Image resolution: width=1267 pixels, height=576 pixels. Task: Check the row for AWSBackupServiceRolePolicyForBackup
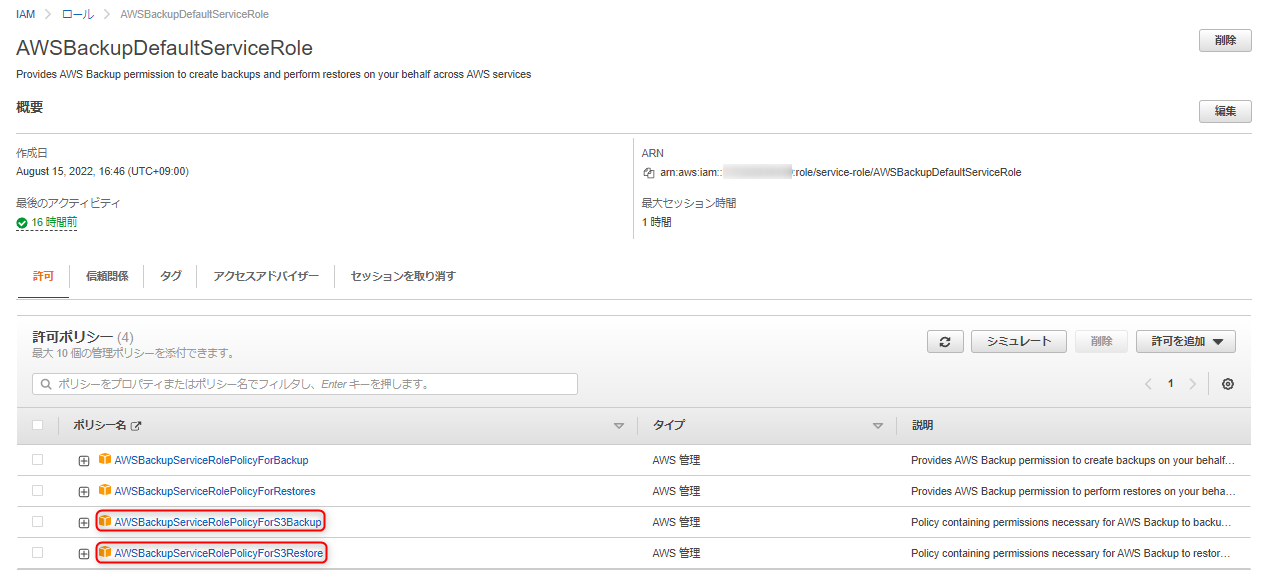pyautogui.click(x=37, y=460)
